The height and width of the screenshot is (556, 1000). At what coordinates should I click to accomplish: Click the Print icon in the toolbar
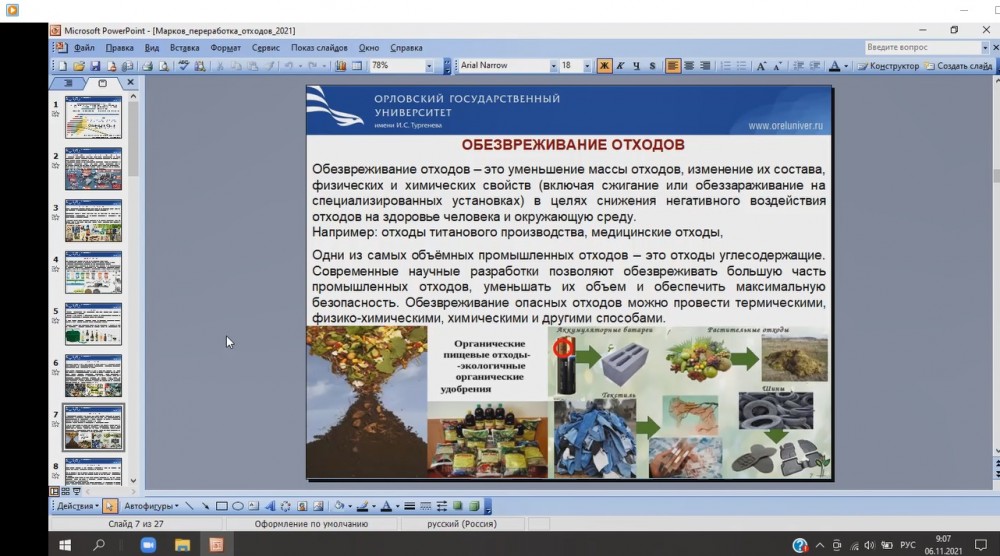tap(146, 66)
